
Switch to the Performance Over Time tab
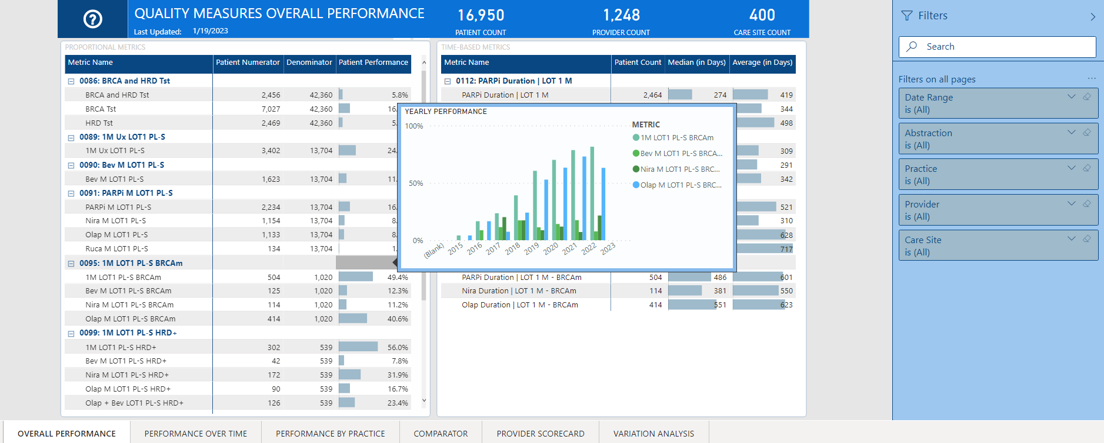195,434
